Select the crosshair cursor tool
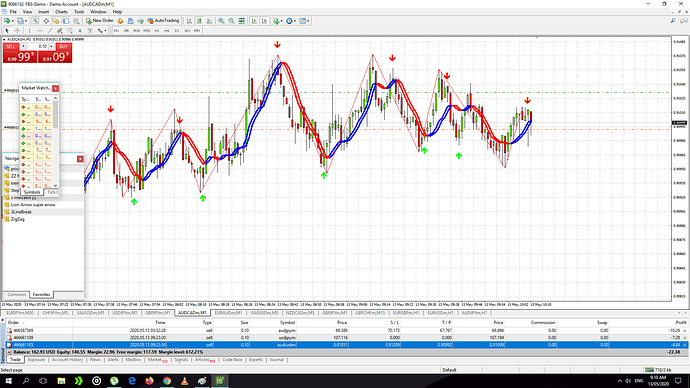 tap(18, 31)
